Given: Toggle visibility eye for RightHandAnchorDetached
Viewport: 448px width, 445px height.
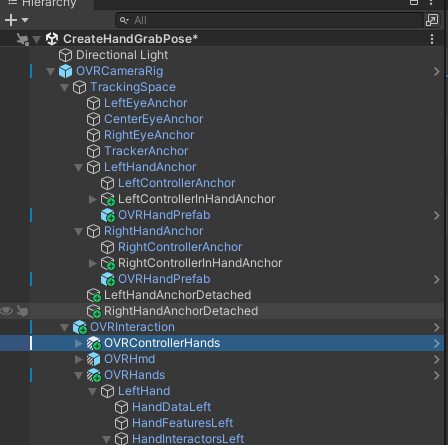Looking at the screenshot, I should (x=7, y=311).
